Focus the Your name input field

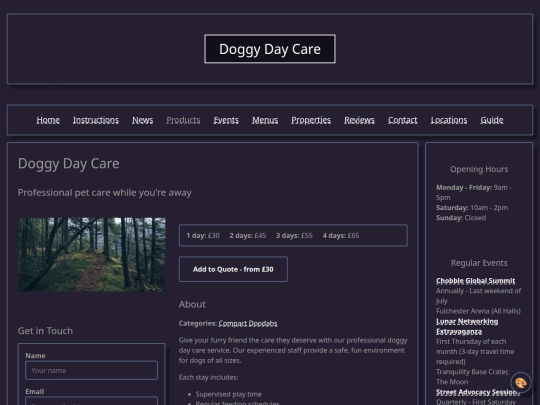tap(92, 371)
